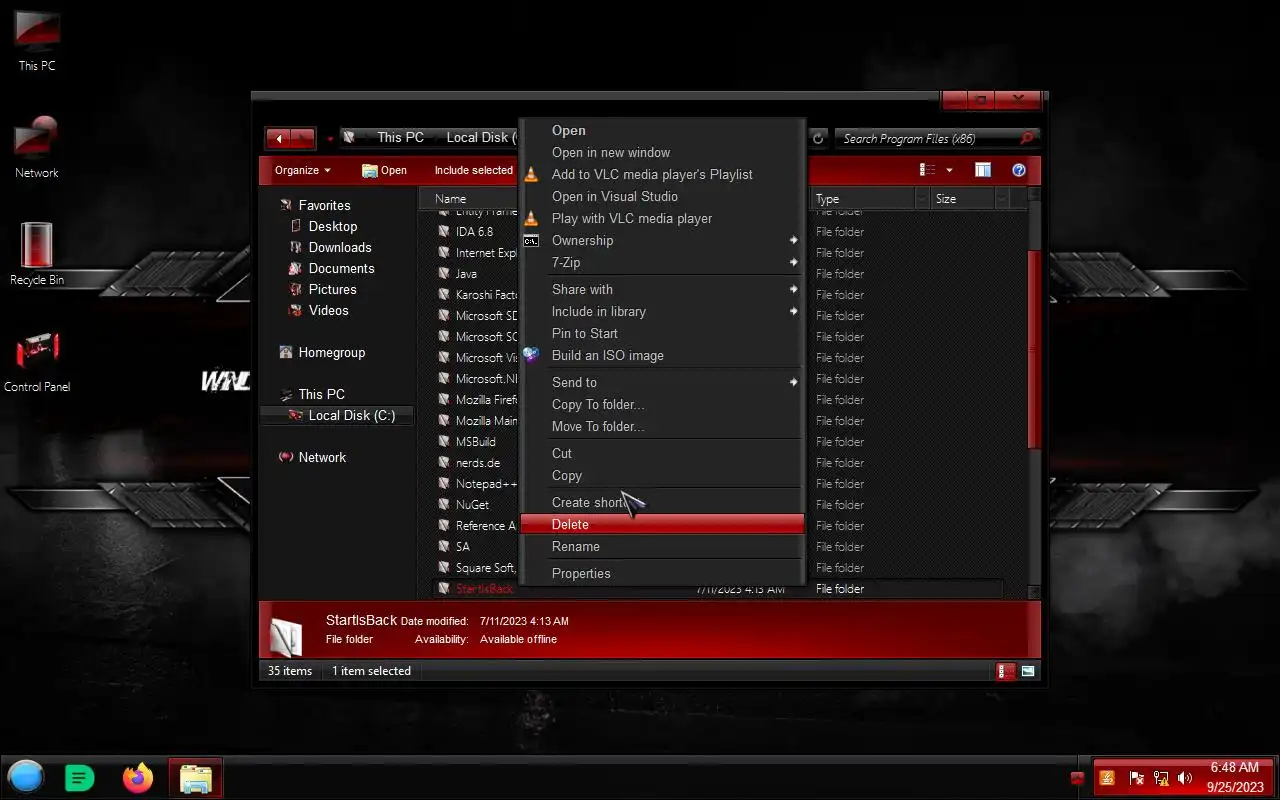
Task: Click File Explorer taskbar button
Action: tap(195, 777)
